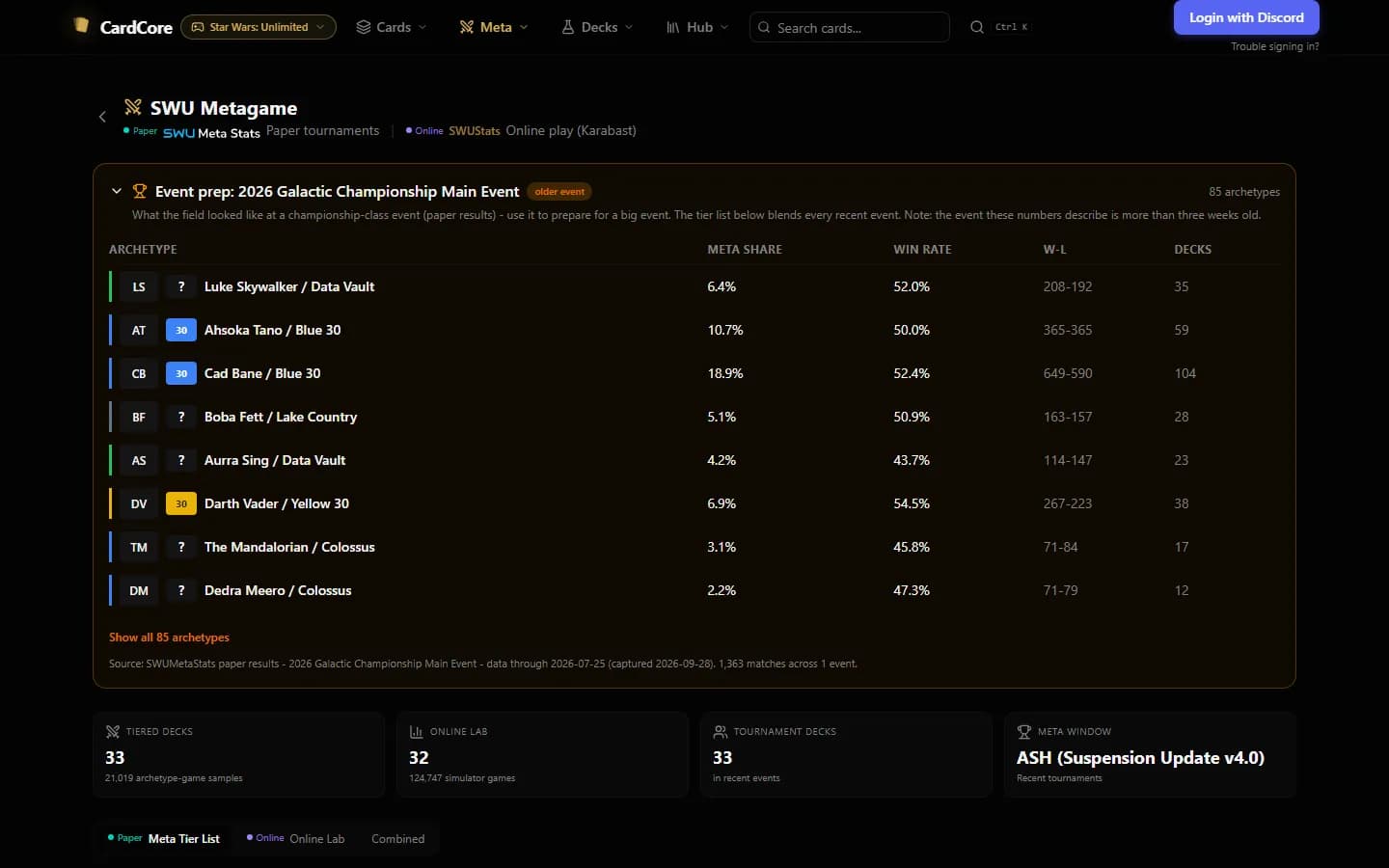
Task: Click the 54.5% win rate value
Action: 912,503
